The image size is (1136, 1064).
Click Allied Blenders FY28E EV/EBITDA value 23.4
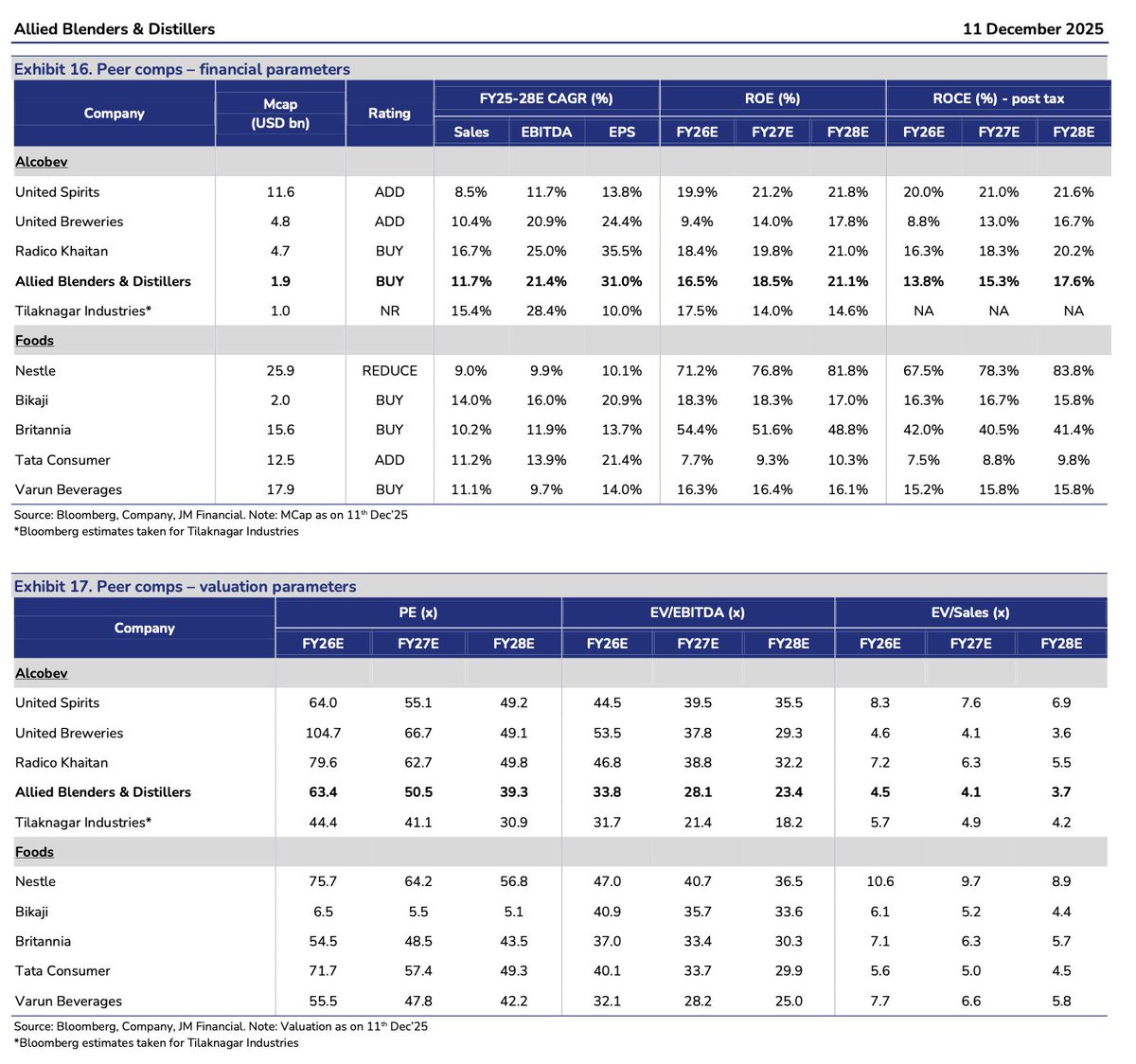[x=789, y=792]
